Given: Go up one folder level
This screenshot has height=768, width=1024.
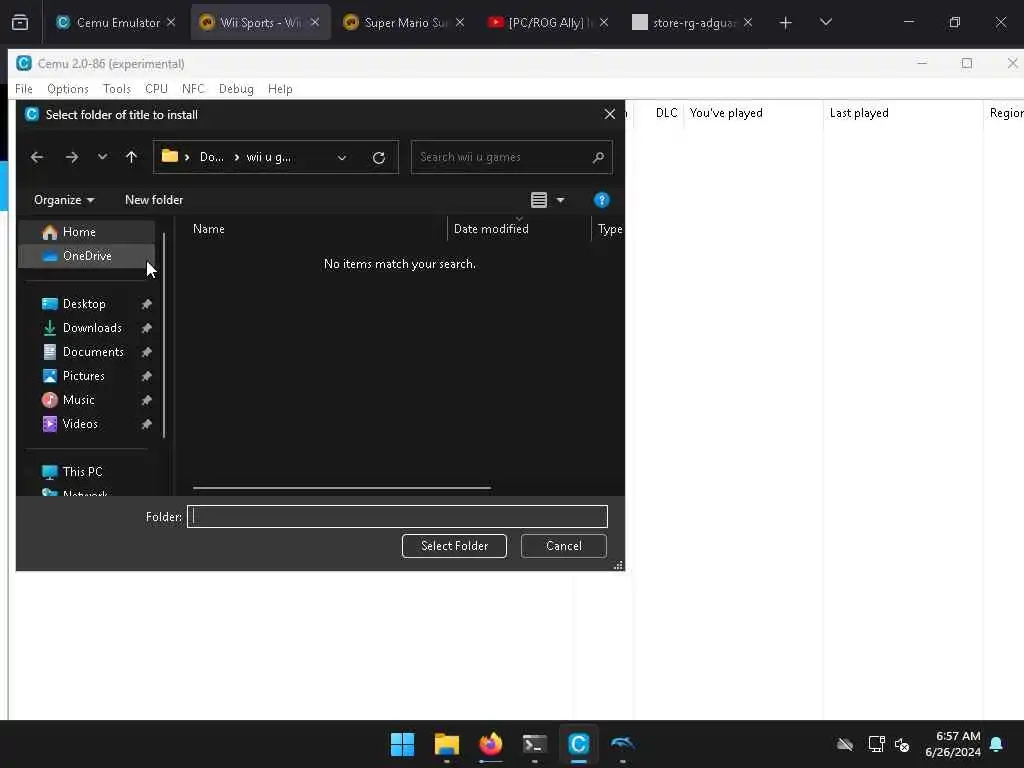Looking at the screenshot, I should point(131,157).
